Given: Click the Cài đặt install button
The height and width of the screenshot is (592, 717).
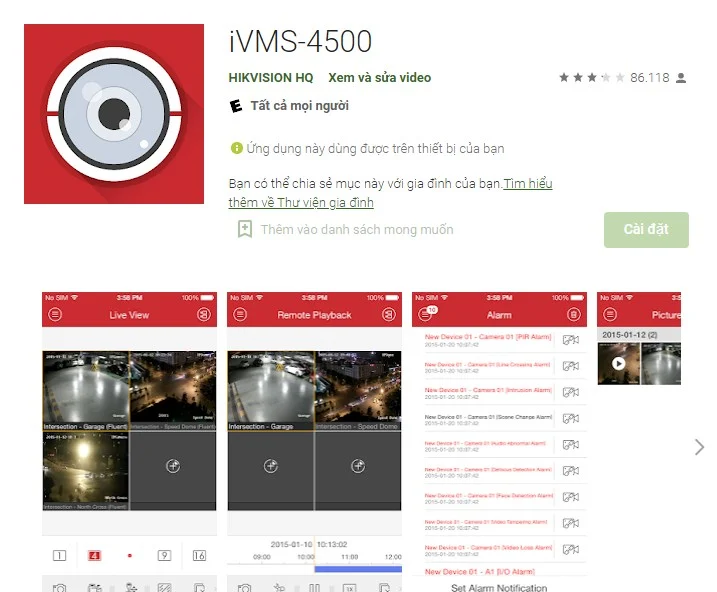Looking at the screenshot, I should click(646, 229).
